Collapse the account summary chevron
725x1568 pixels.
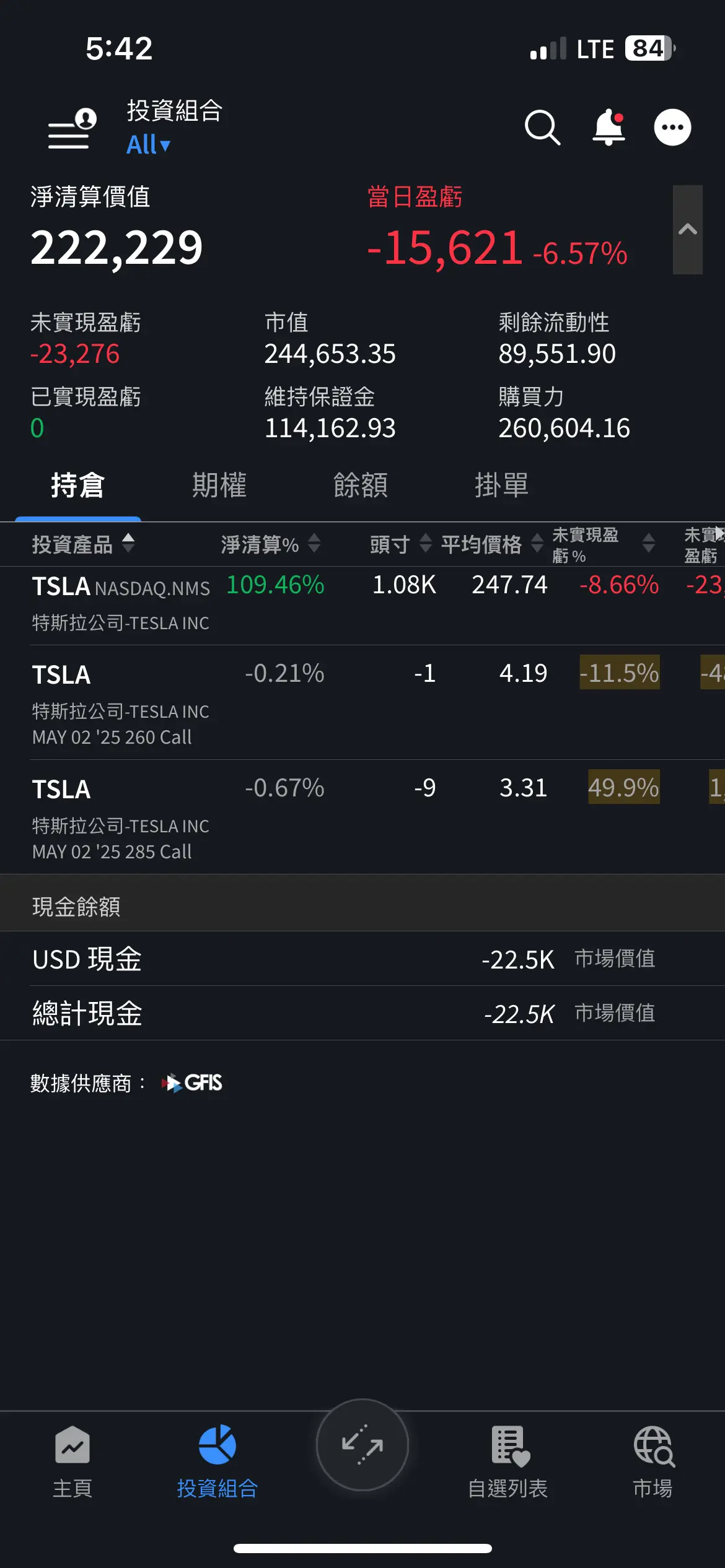click(687, 230)
